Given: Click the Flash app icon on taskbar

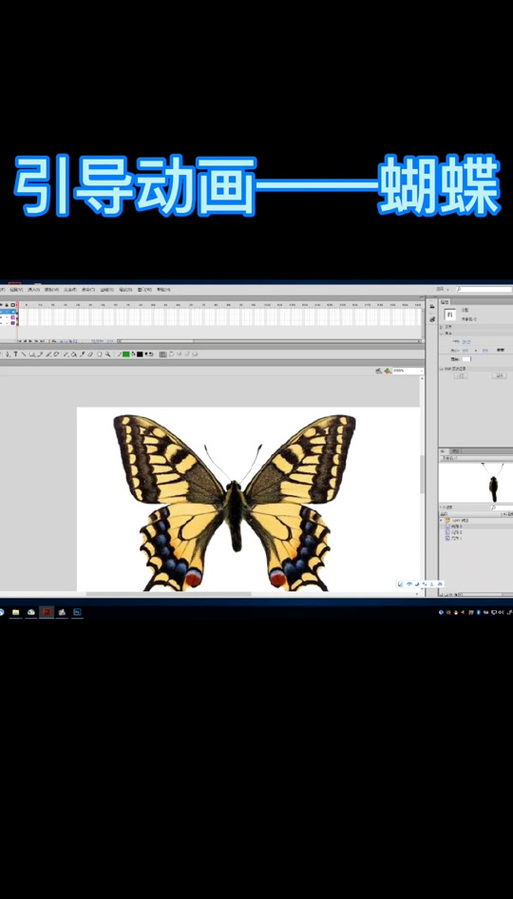Looking at the screenshot, I should [x=46, y=612].
